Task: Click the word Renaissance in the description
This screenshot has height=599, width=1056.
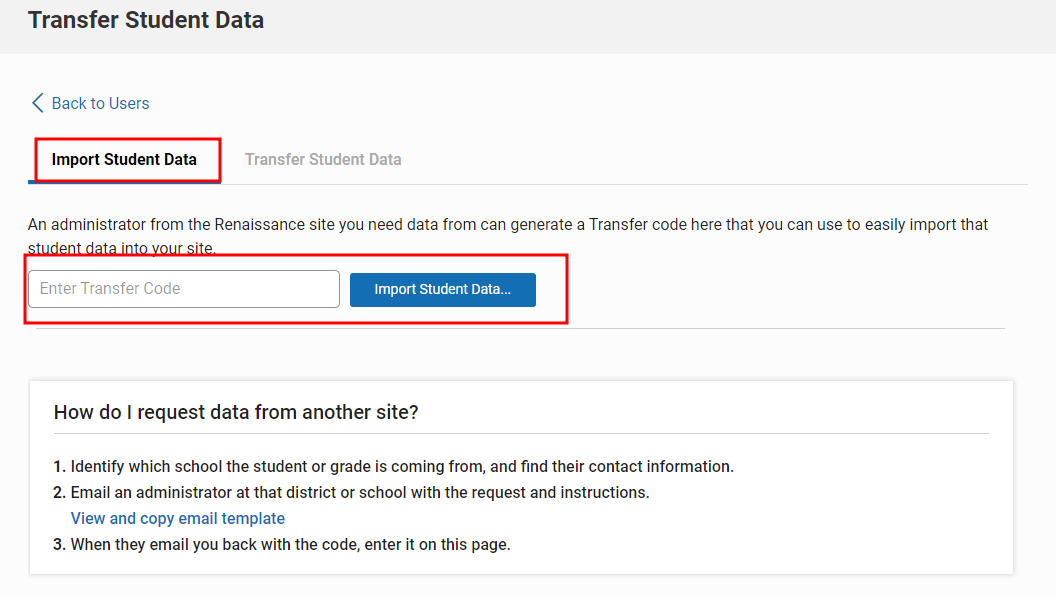Action: coord(274,224)
